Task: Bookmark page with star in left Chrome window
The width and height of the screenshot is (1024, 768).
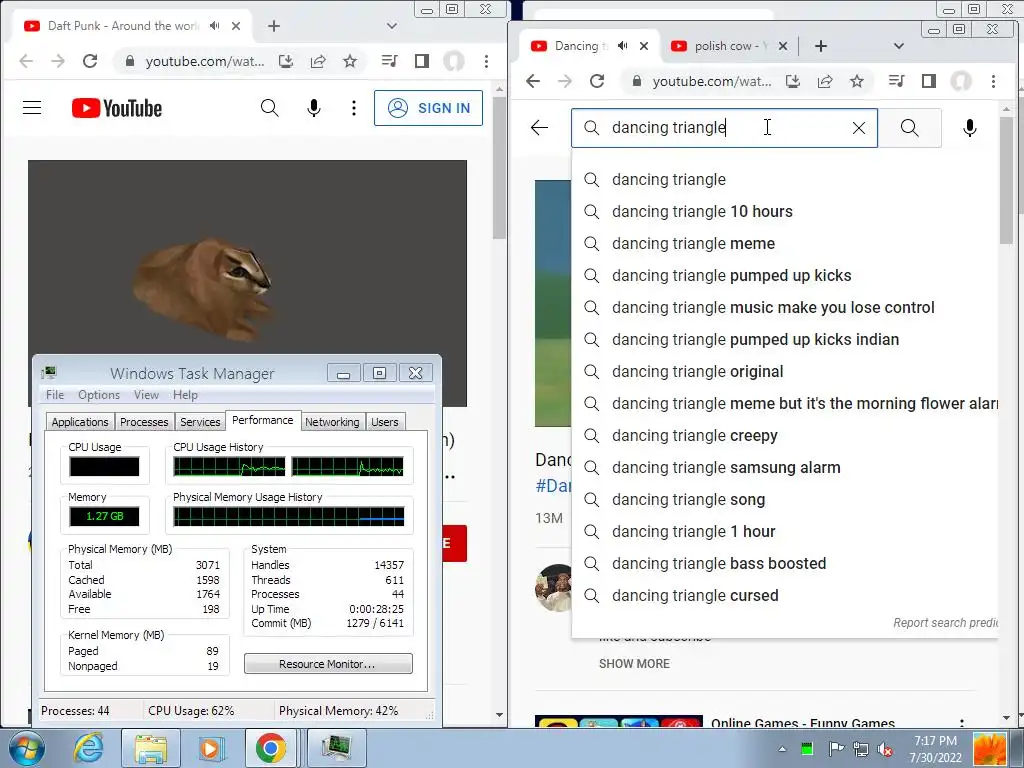Action: (x=350, y=61)
